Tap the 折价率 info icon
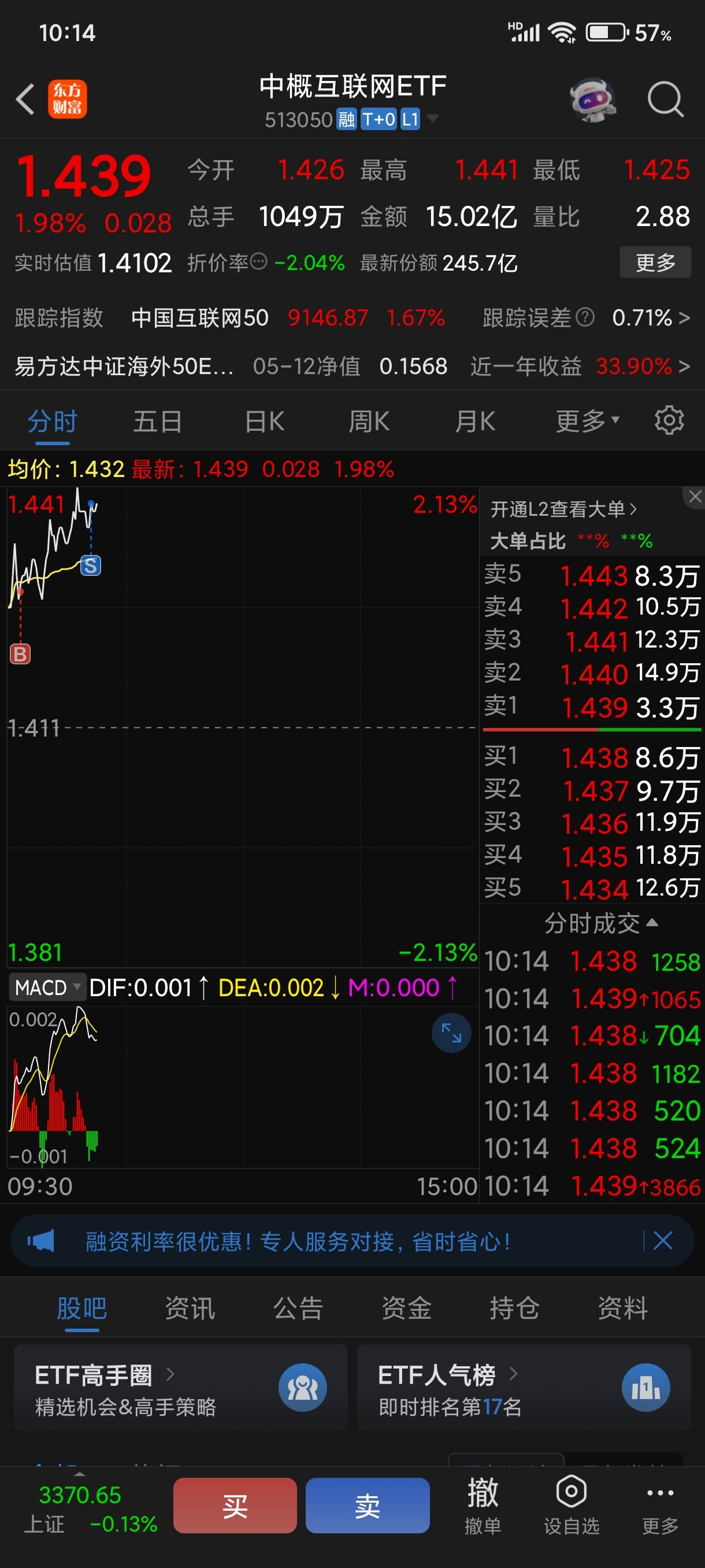 pyautogui.click(x=258, y=262)
